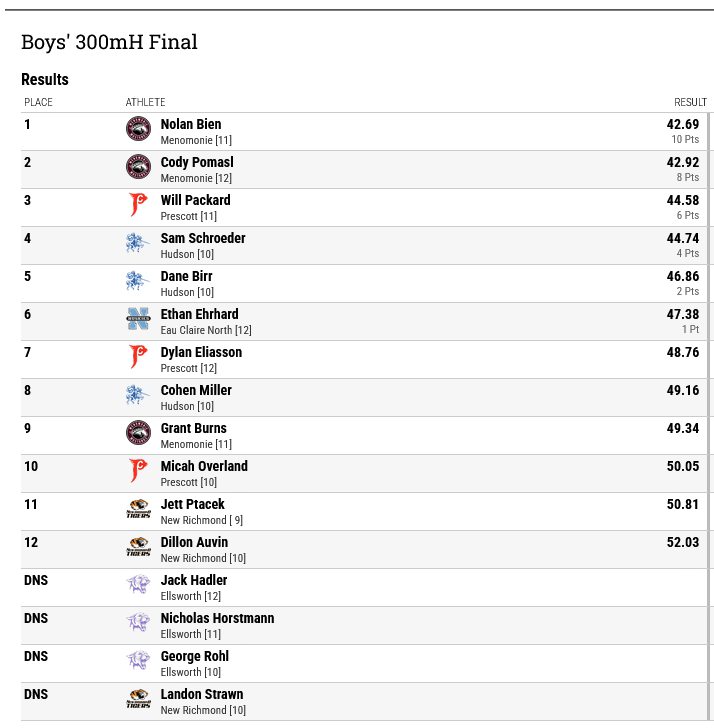Select athlete name Dylan Eliasson

pos(201,352)
